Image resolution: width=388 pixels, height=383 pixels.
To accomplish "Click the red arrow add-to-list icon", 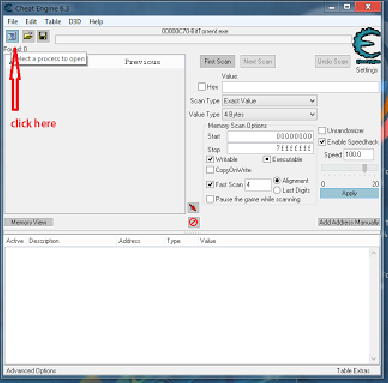I will (193, 208).
